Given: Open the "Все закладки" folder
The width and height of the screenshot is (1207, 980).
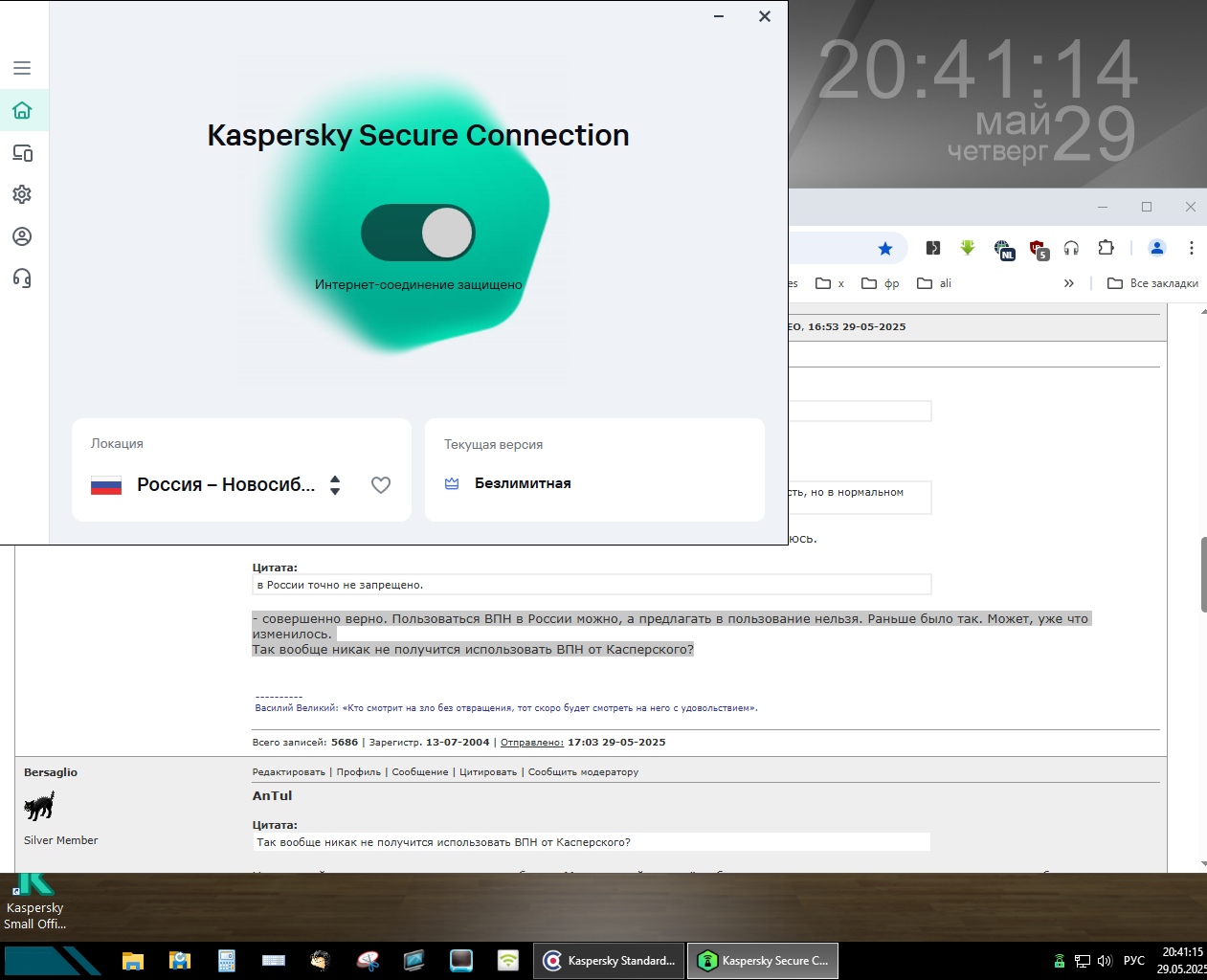Looking at the screenshot, I should 1152,283.
